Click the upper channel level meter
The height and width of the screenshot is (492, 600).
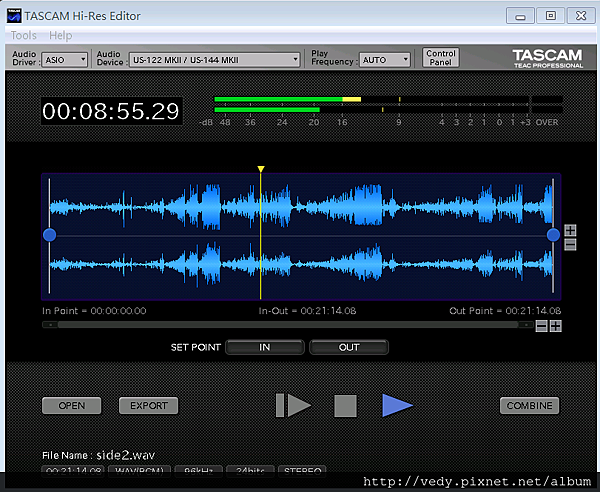(x=388, y=99)
